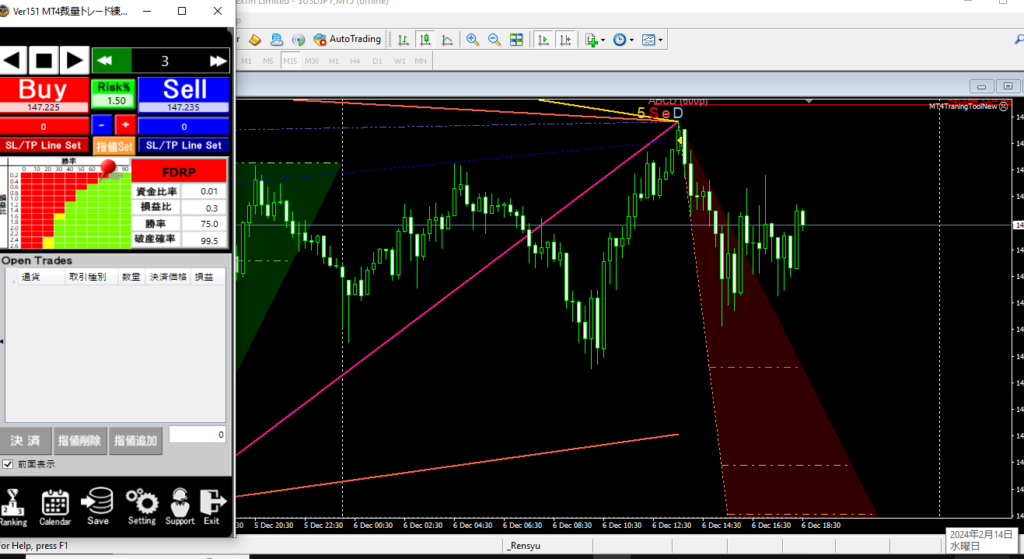
Task: Increase lot with red plus button
Action: tap(125, 125)
